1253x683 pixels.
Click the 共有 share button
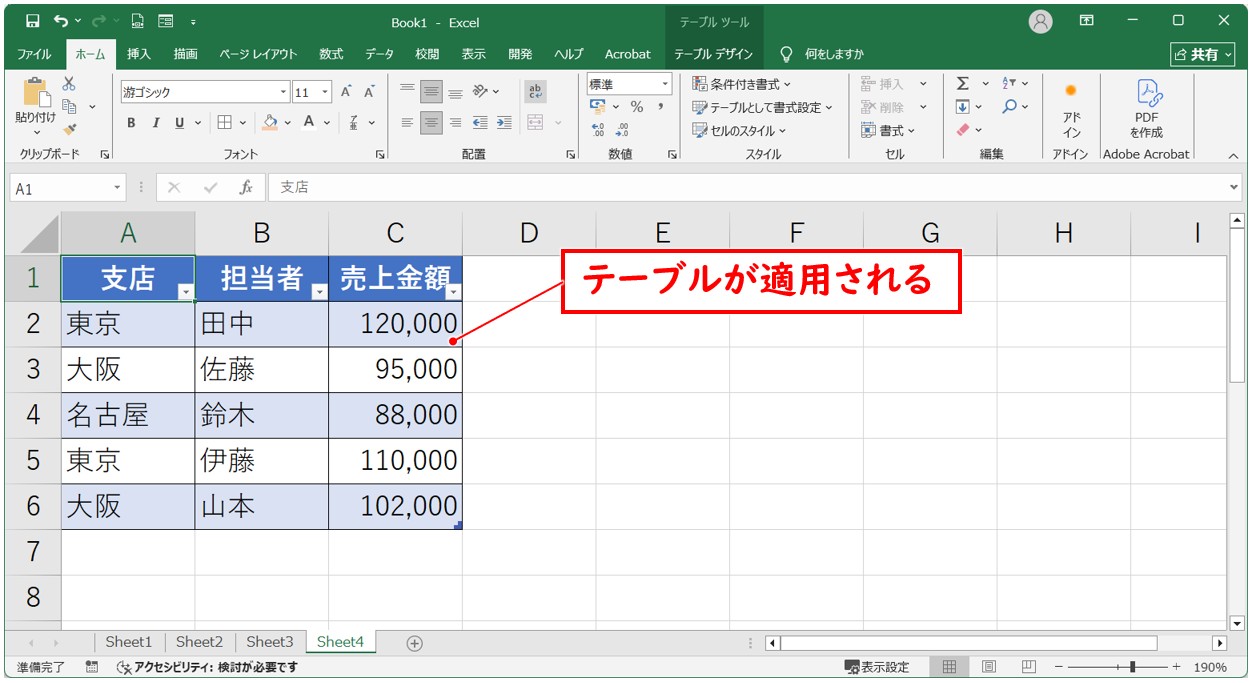(x=1202, y=54)
